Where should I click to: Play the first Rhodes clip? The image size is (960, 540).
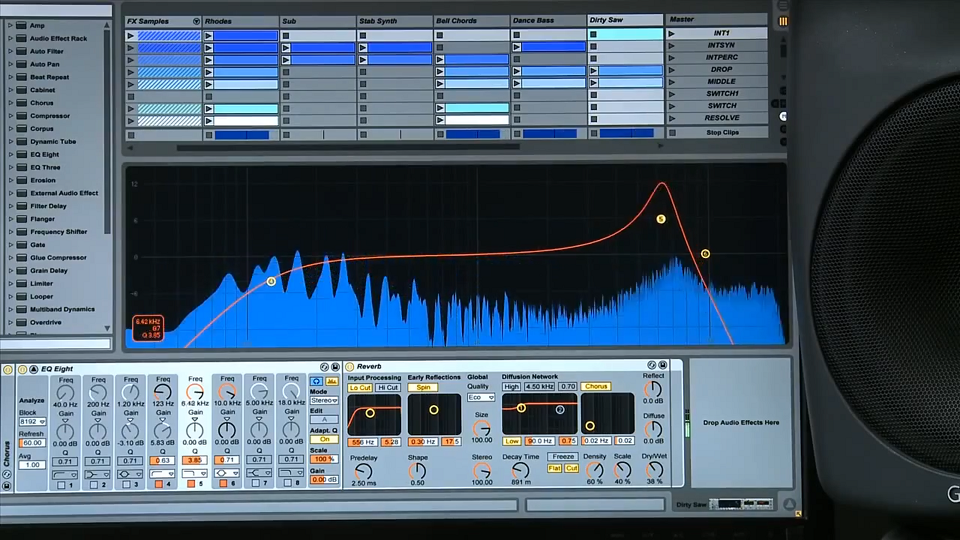pos(209,35)
